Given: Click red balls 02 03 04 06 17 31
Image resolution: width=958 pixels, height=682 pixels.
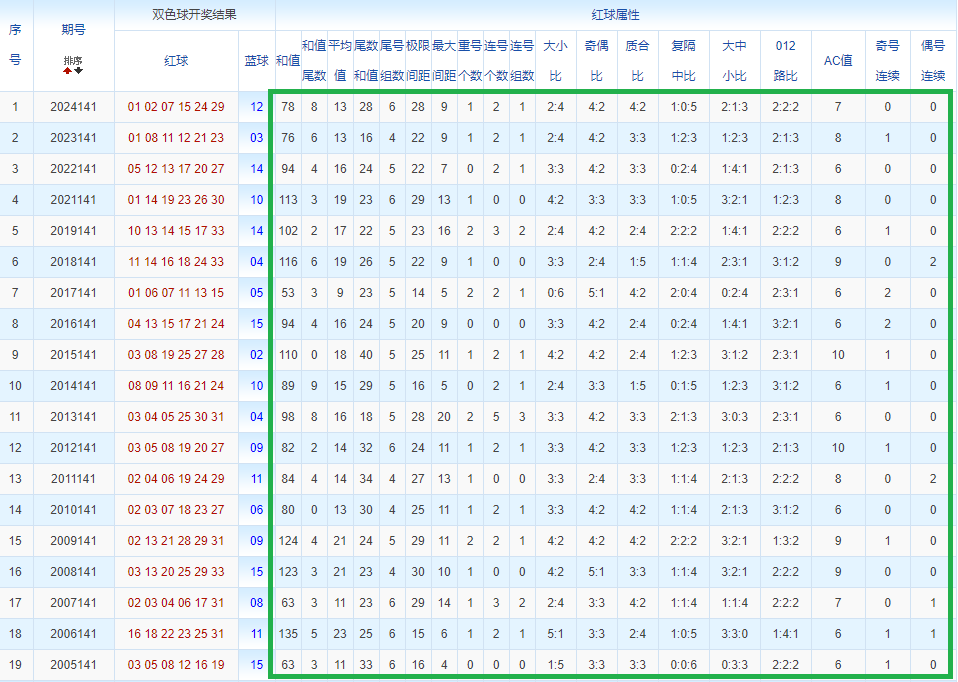Looking at the screenshot, I should [x=176, y=603].
